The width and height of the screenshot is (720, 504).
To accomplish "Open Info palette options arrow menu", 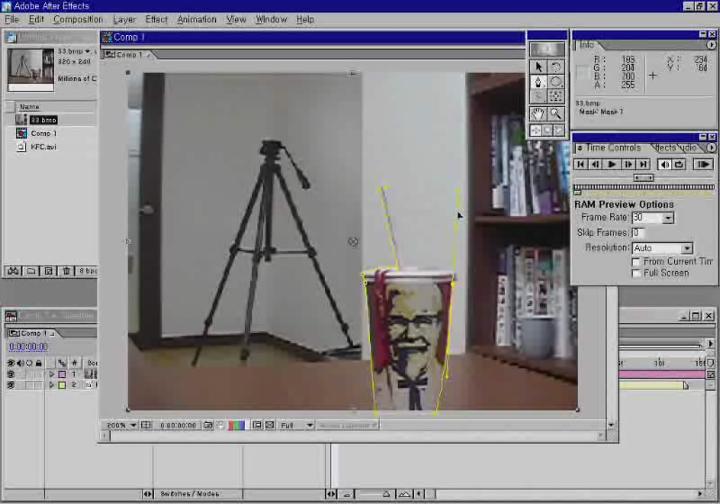I will (x=711, y=45).
